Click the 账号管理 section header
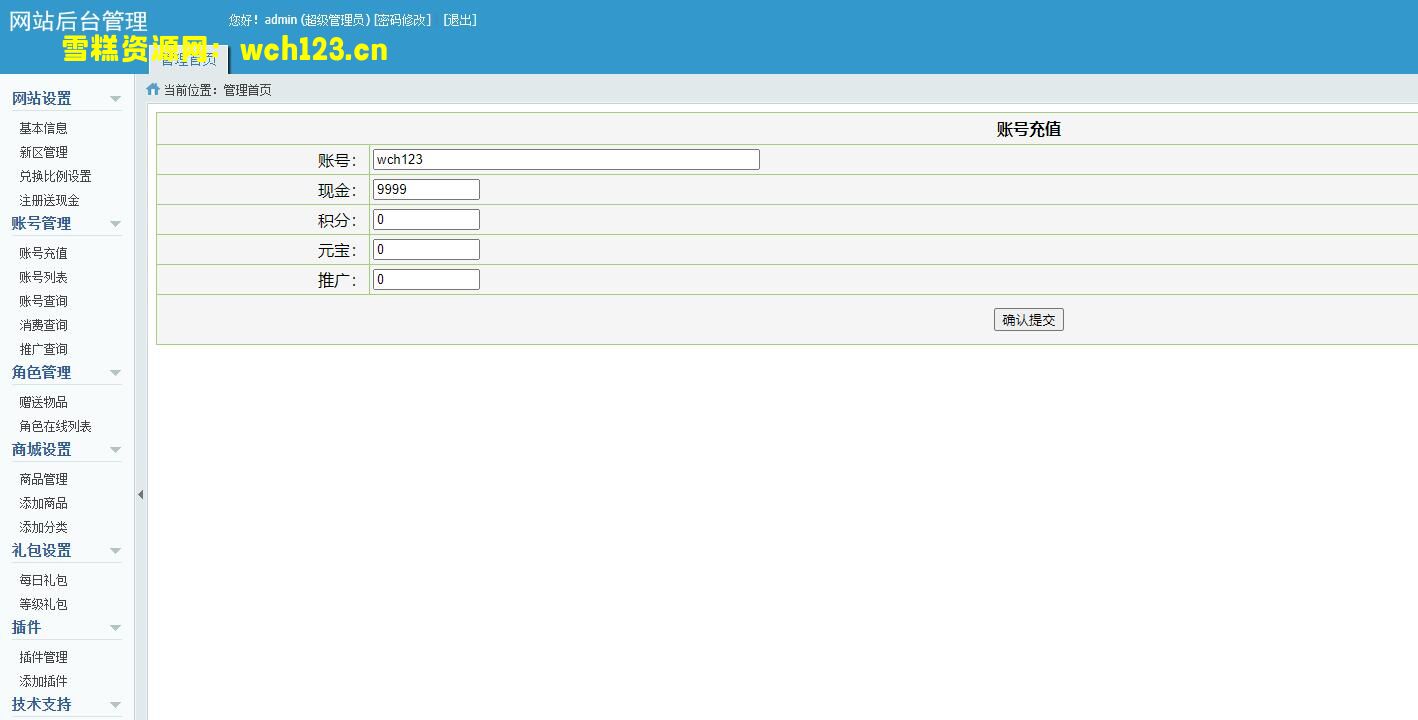1418x720 pixels. tap(42, 224)
